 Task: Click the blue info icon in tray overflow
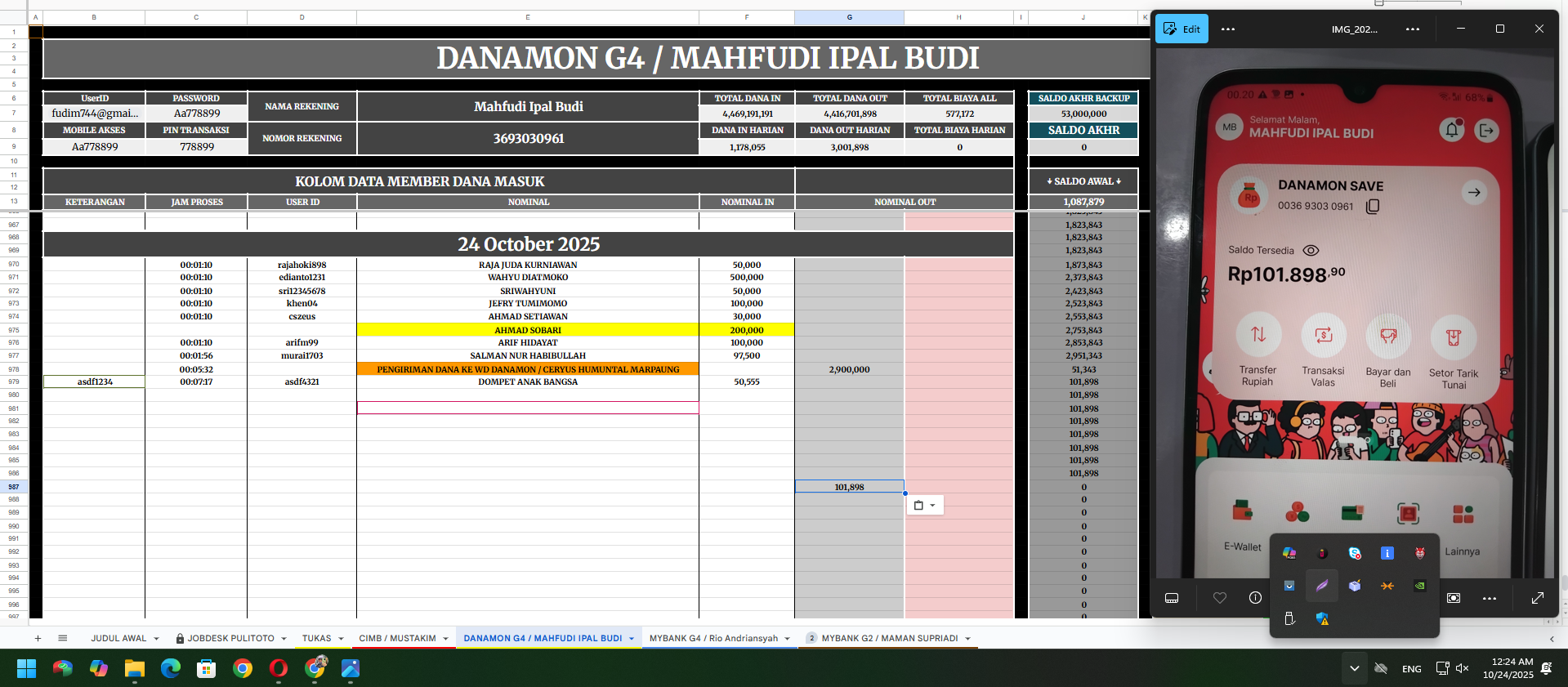(x=1387, y=553)
